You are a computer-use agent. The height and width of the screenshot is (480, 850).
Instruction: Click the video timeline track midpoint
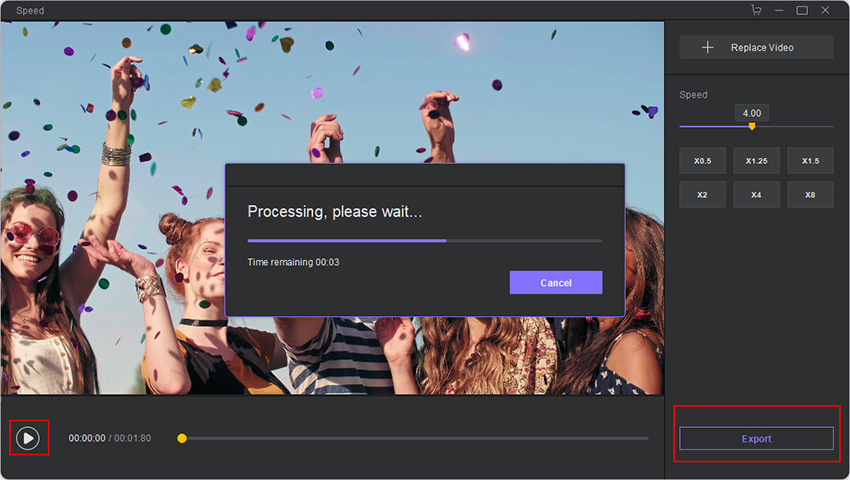click(415, 438)
